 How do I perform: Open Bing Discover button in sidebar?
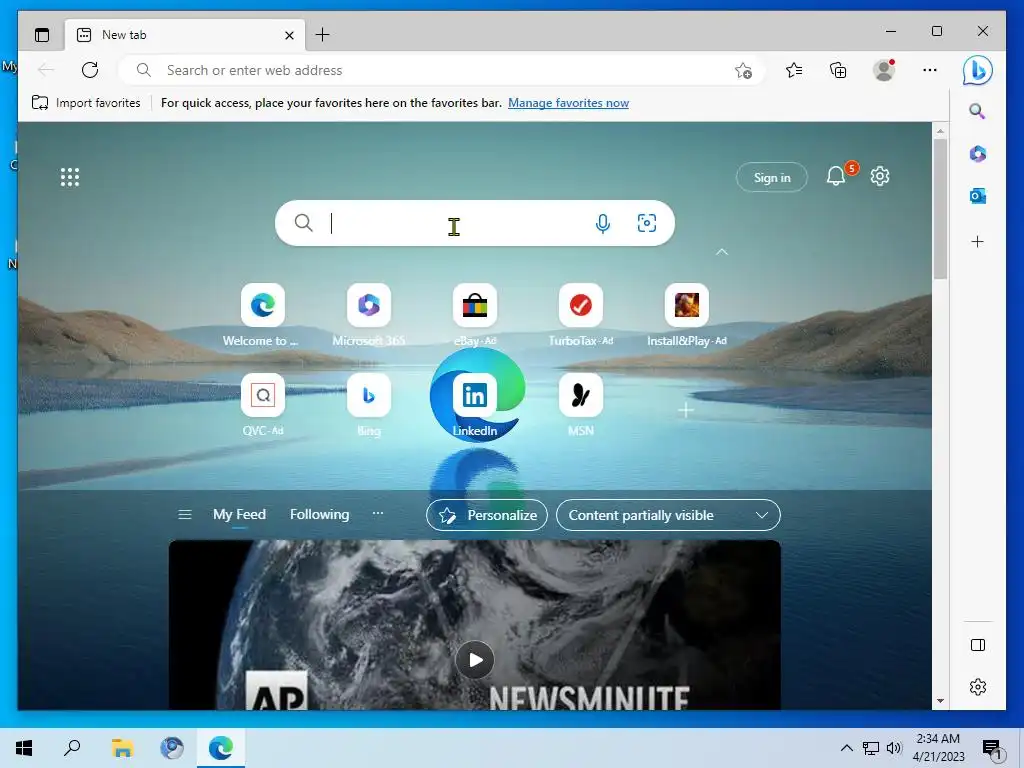pos(978,70)
